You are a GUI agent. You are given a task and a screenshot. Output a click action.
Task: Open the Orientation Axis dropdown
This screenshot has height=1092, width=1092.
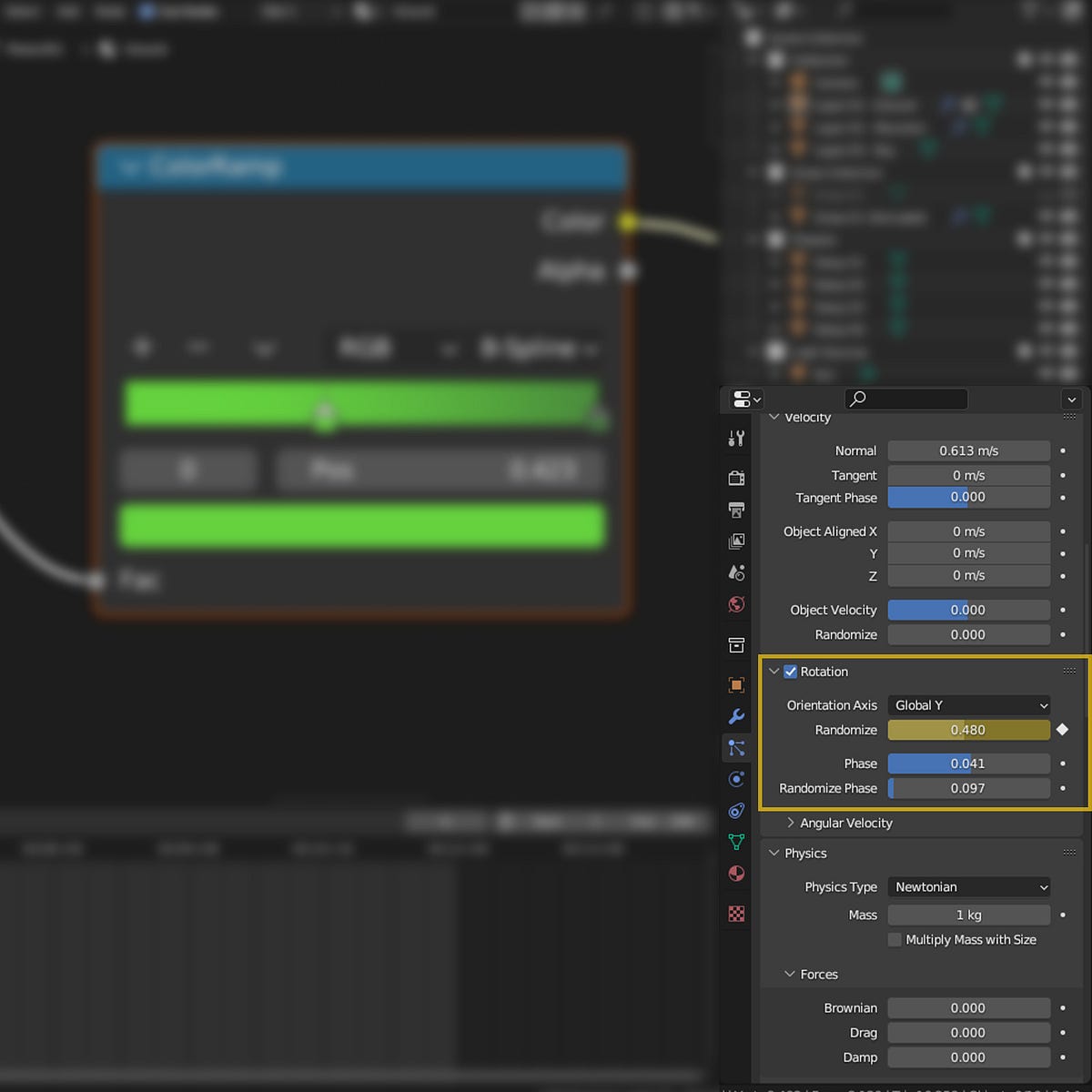(x=968, y=704)
